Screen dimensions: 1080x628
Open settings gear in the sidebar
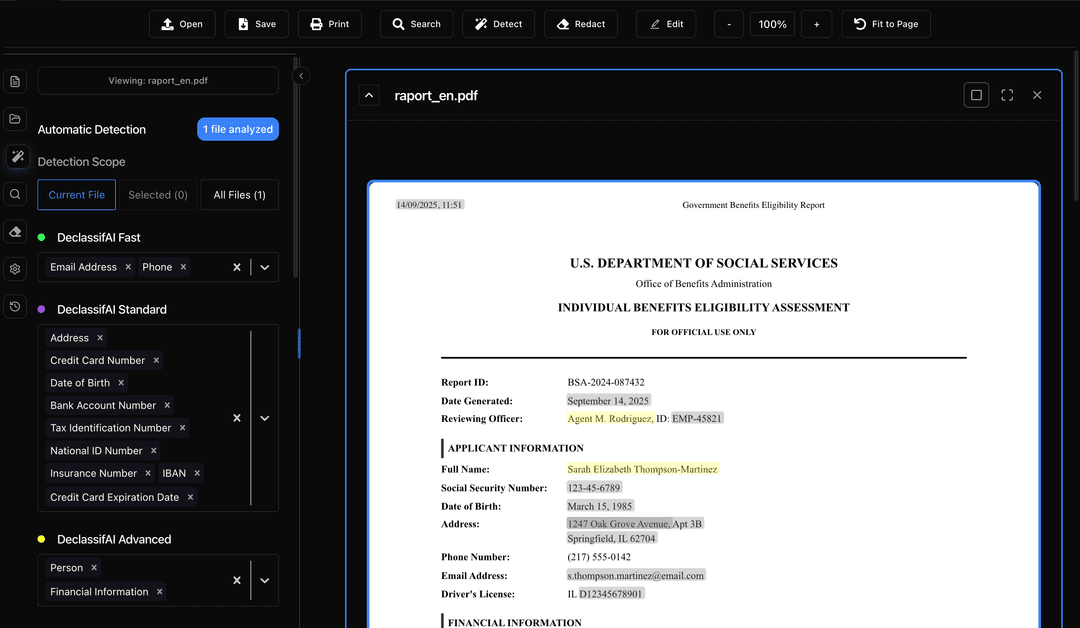15,269
